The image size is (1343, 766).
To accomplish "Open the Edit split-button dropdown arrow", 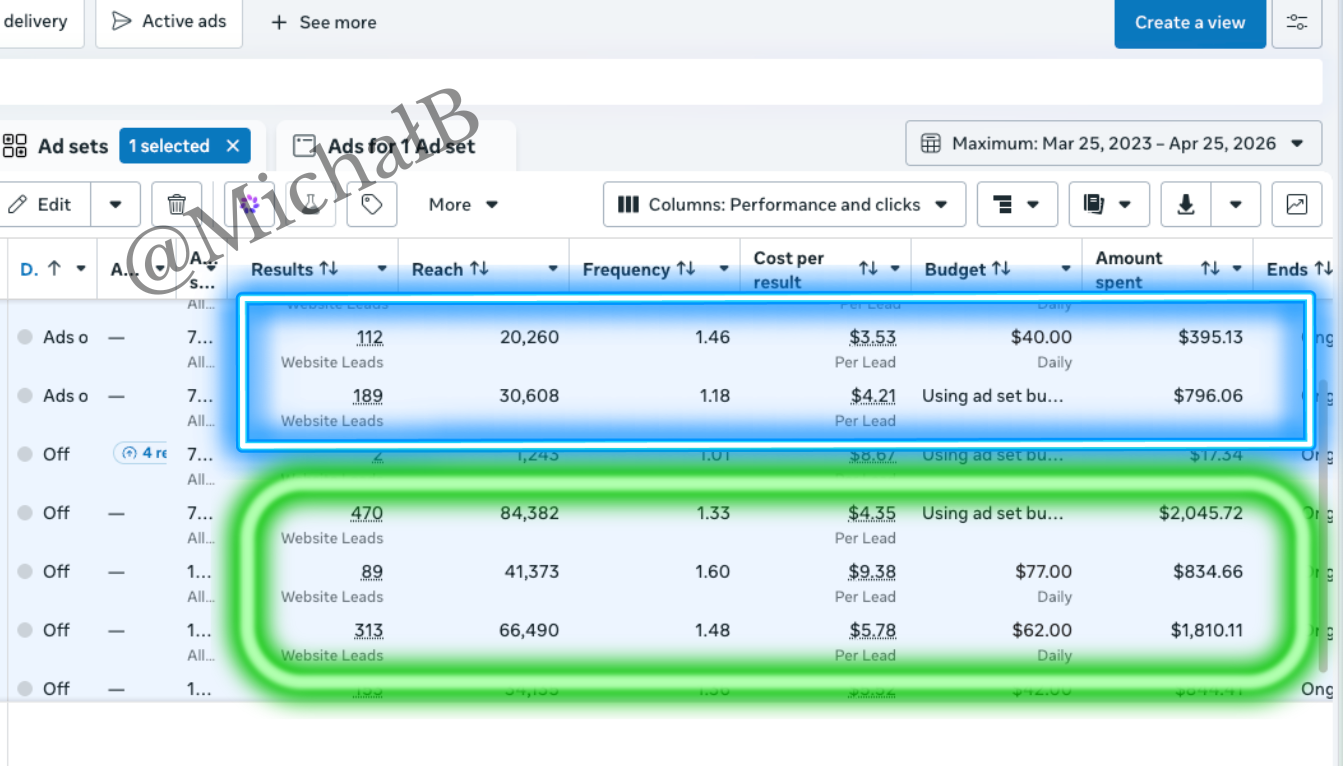I will 116,204.
